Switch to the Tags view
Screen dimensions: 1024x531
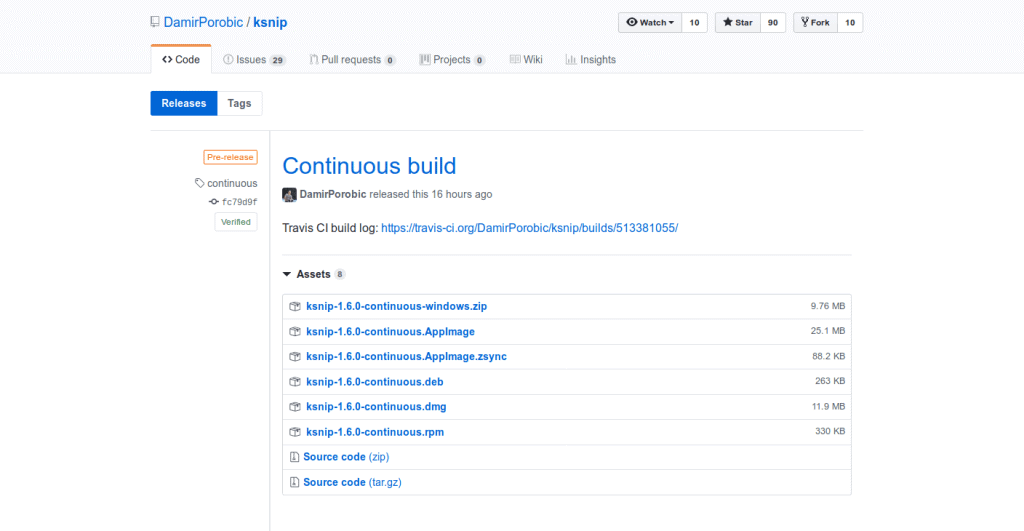[240, 103]
